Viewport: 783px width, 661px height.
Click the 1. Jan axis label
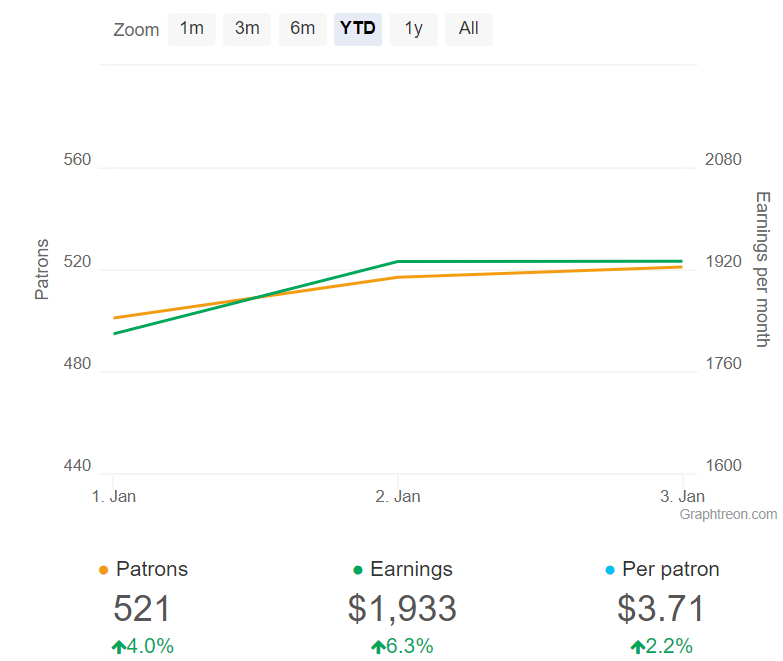pyautogui.click(x=114, y=497)
